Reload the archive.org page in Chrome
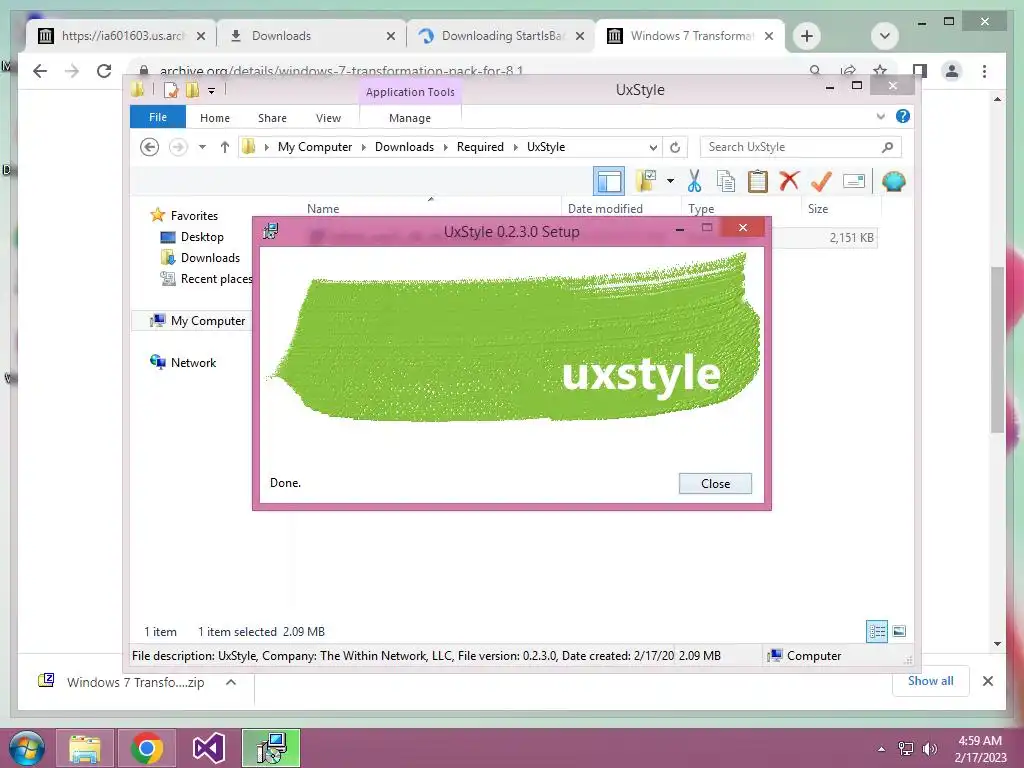The height and width of the screenshot is (768, 1024). pyautogui.click(x=104, y=71)
